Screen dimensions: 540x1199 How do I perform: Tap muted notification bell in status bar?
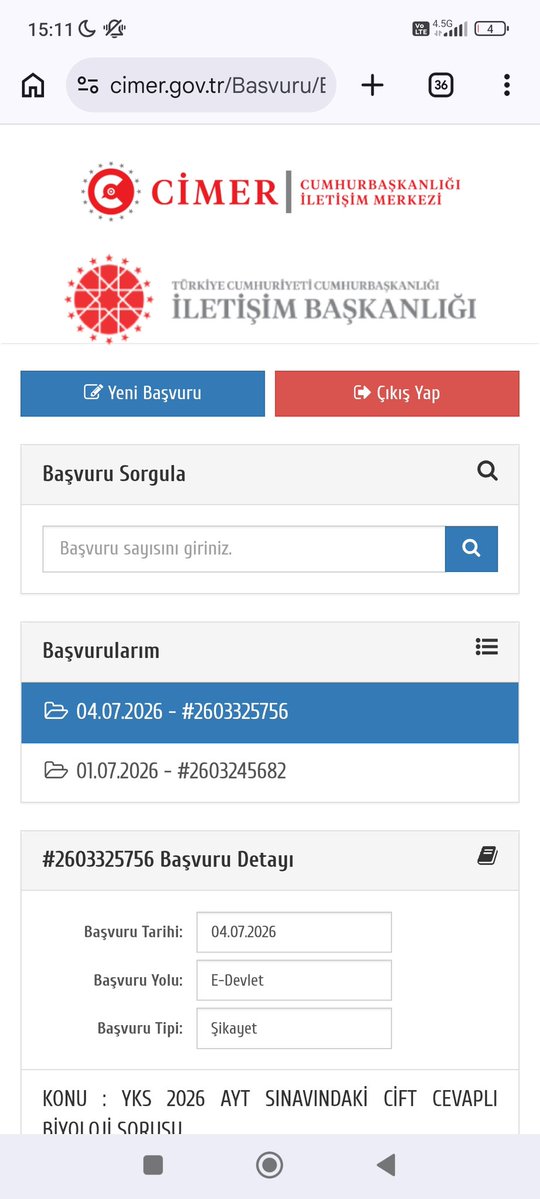point(115,29)
